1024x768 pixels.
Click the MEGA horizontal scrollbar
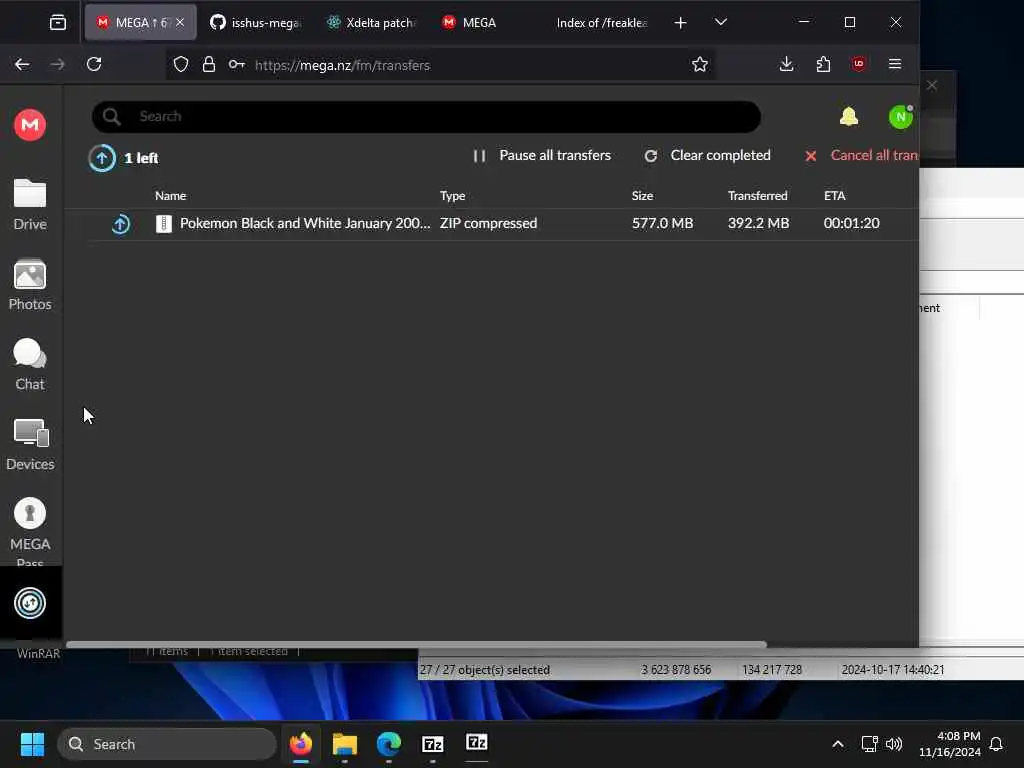[x=417, y=645]
